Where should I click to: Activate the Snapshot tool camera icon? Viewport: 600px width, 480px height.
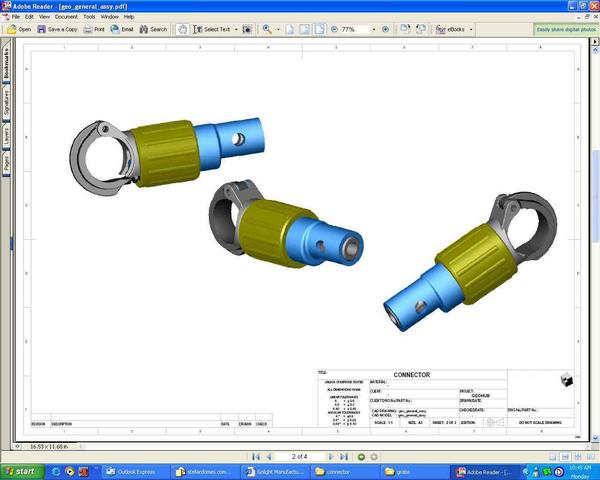[248, 29]
